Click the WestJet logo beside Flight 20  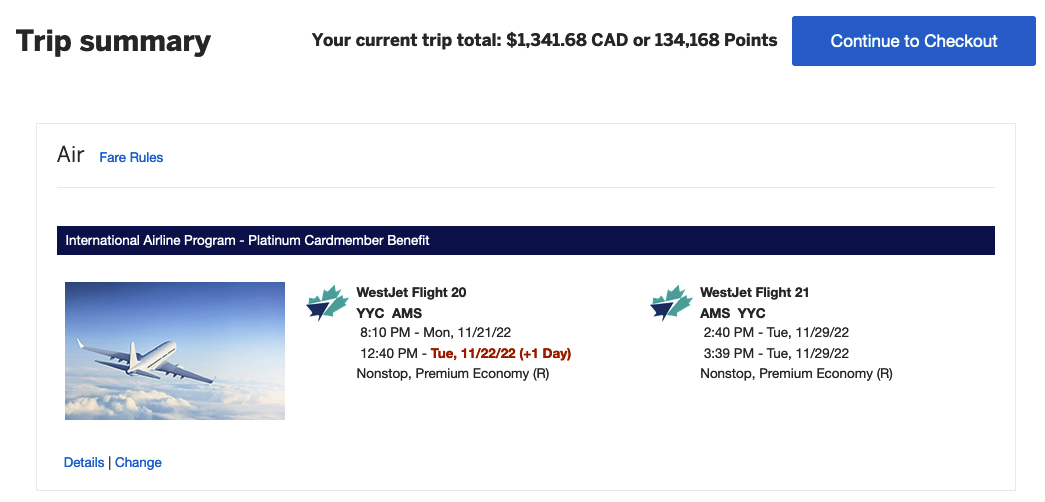click(326, 303)
